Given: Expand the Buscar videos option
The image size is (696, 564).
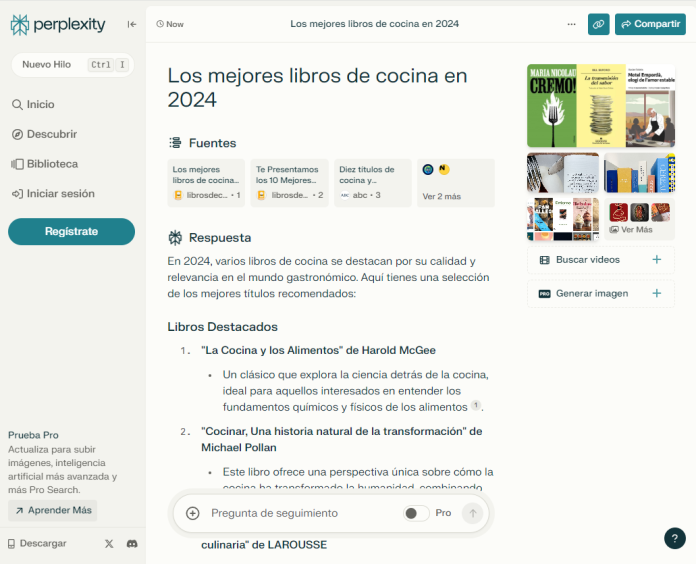Looking at the screenshot, I should coord(600,260).
